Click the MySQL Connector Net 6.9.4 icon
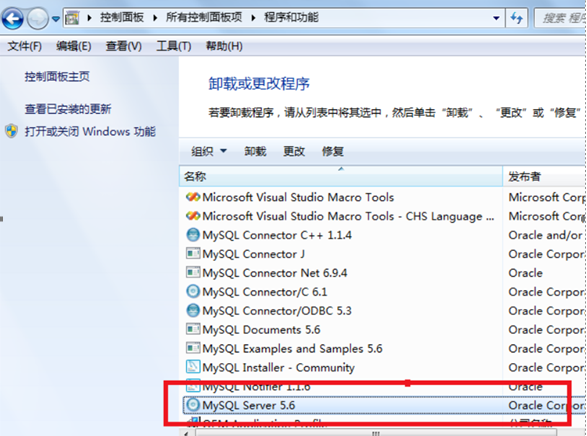Viewport: 587px width, 436px height. tap(193, 272)
